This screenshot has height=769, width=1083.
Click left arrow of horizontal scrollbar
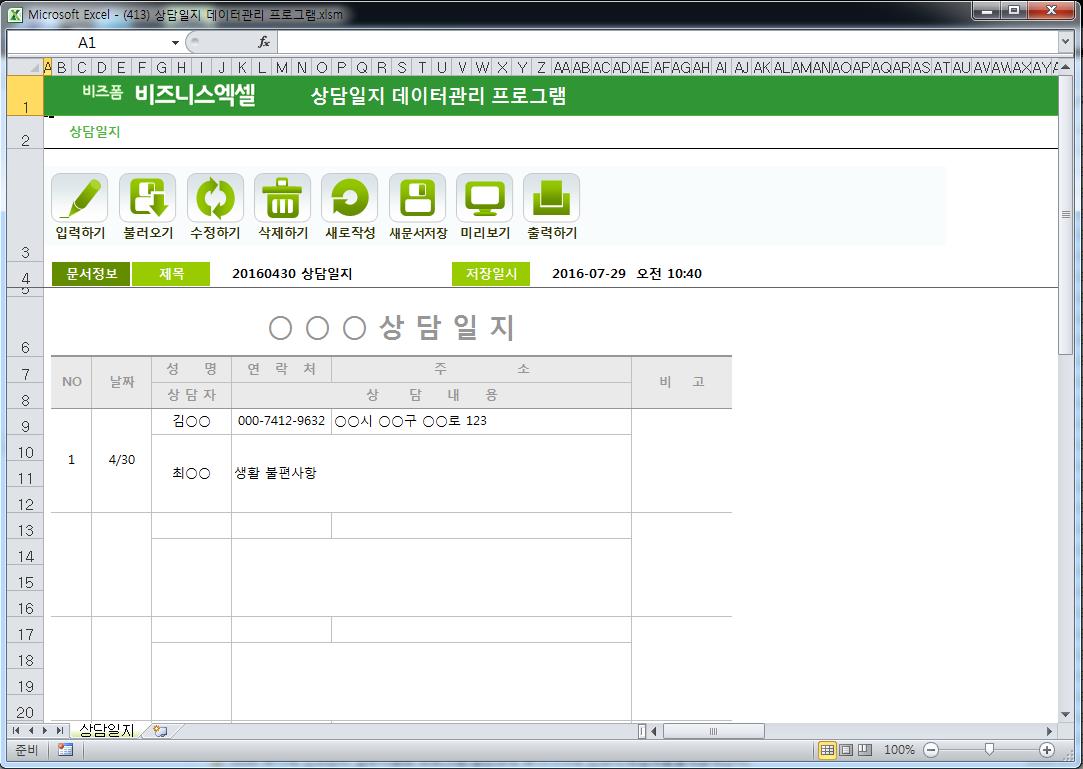pos(654,731)
